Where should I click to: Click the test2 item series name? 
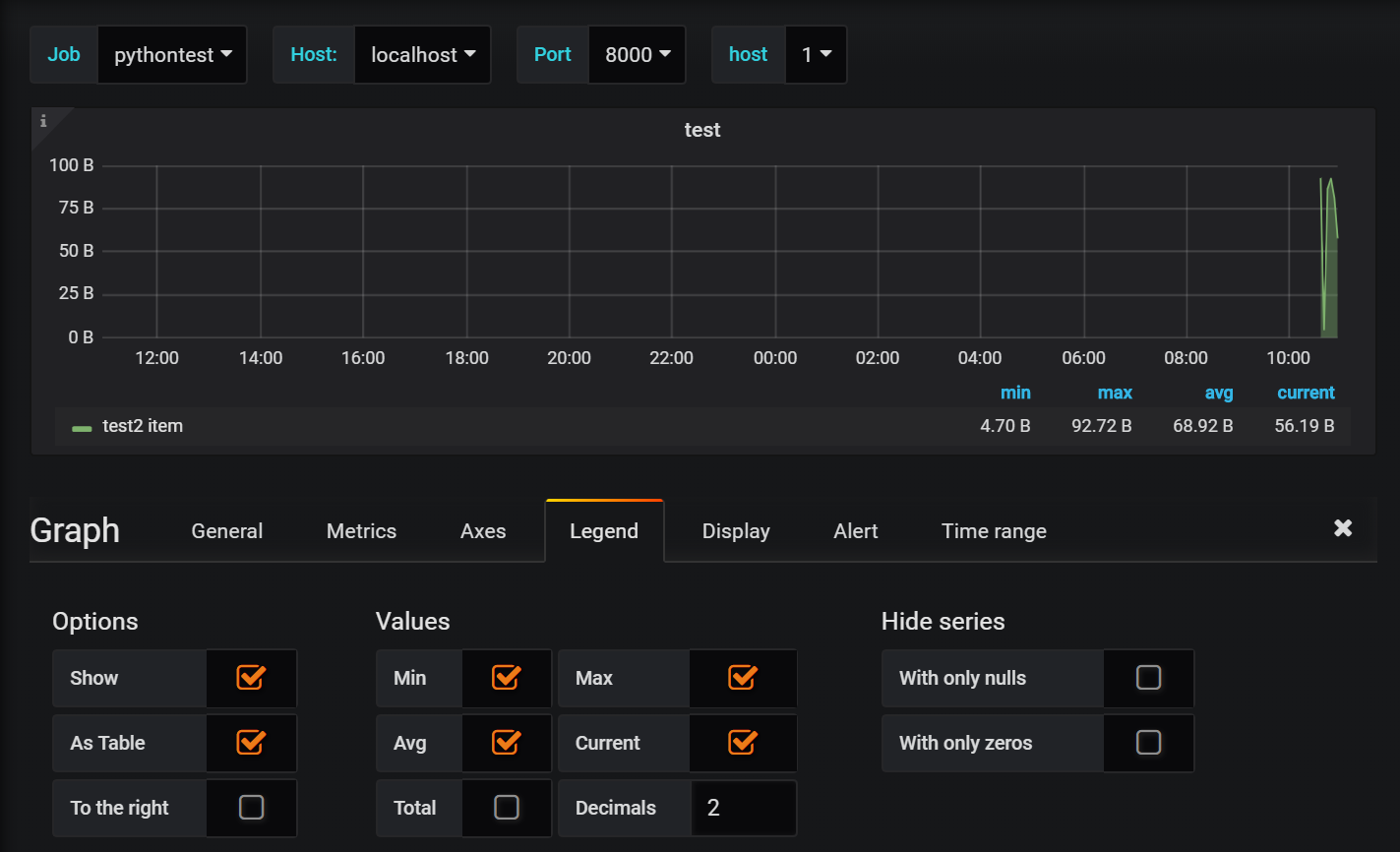(x=144, y=425)
